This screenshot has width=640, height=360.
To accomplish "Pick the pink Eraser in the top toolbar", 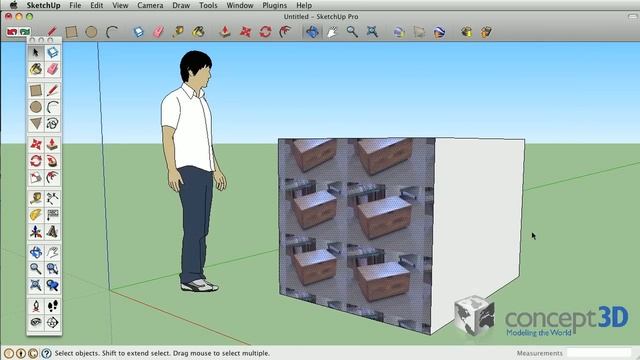I will click(x=158, y=32).
